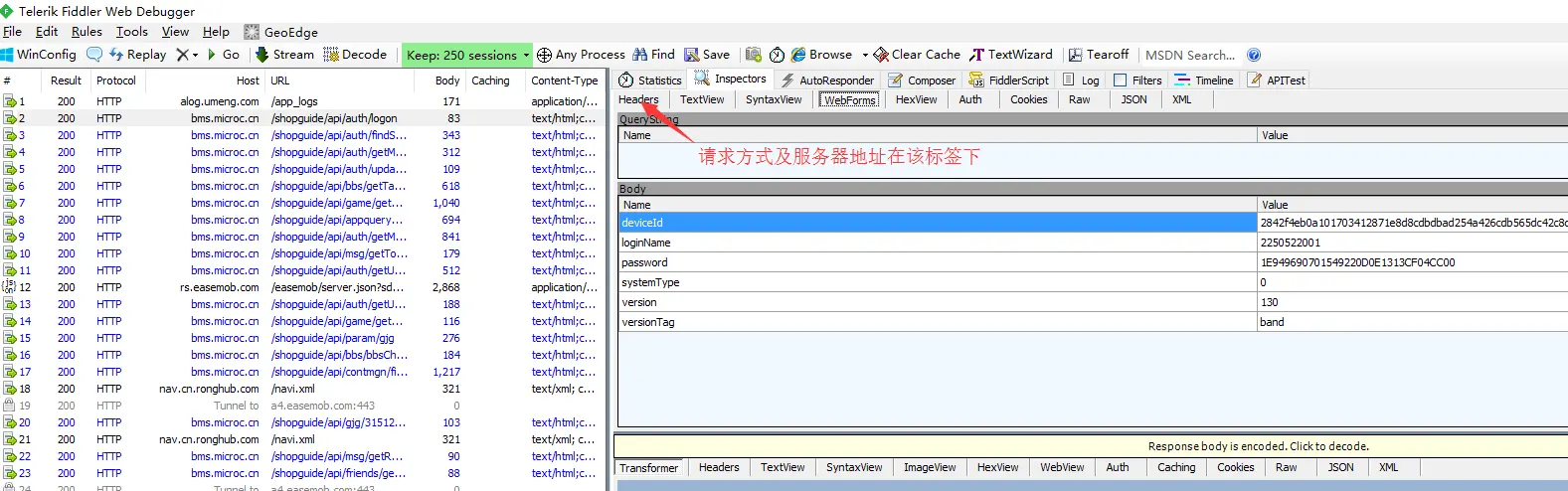This screenshot has width=1568, height=491.
Task: Open the TextWizard tool
Action: coord(1011,55)
